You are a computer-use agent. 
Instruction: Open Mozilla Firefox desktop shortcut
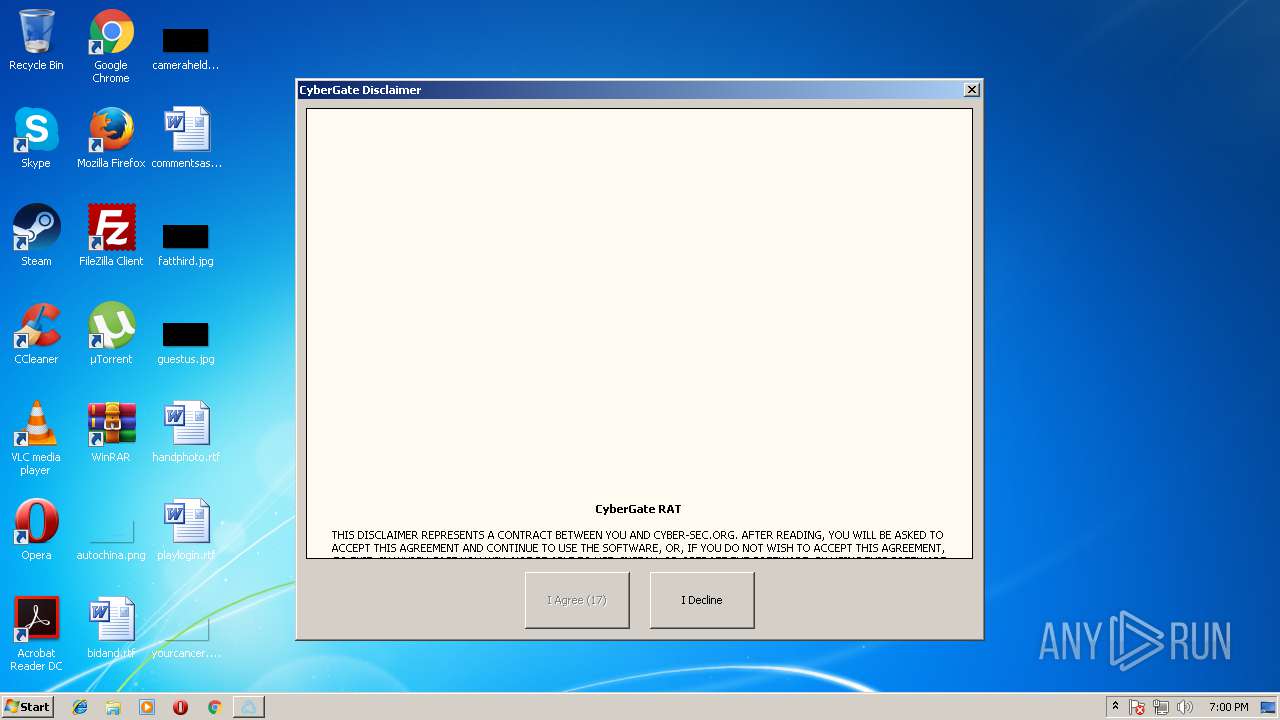pos(111,138)
